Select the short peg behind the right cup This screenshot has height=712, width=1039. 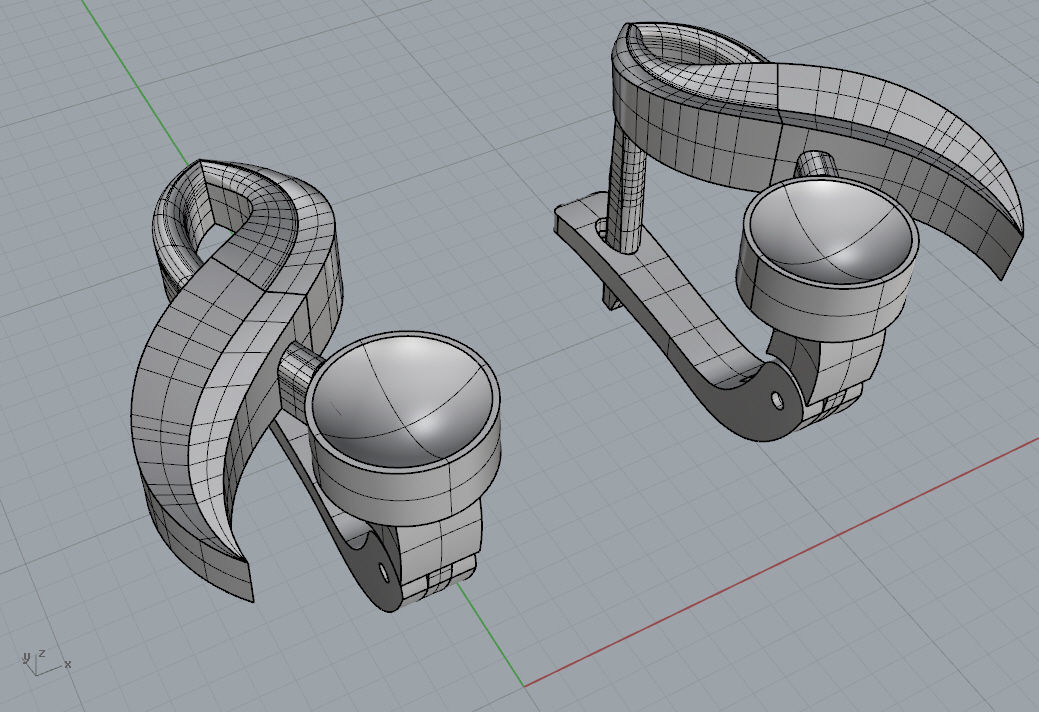[x=814, y=165]
